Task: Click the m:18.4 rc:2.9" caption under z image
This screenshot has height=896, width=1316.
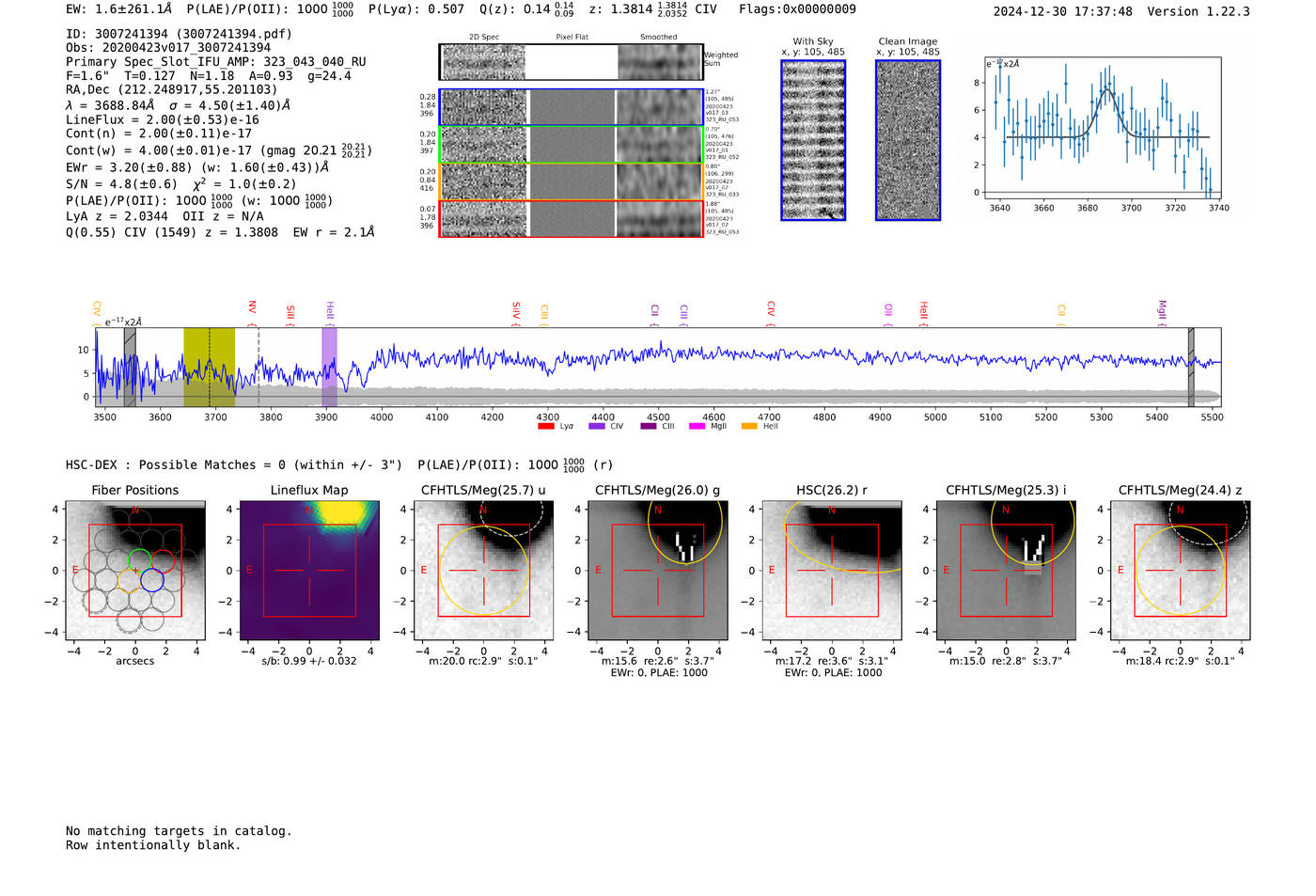Action: point(1180,661)
